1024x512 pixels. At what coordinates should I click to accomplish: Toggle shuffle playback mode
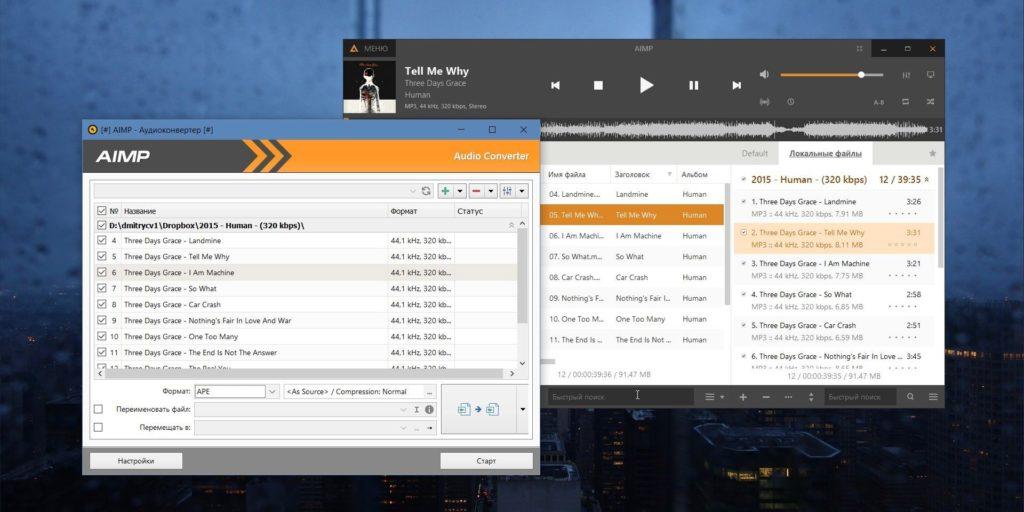[x=931, y=101]
